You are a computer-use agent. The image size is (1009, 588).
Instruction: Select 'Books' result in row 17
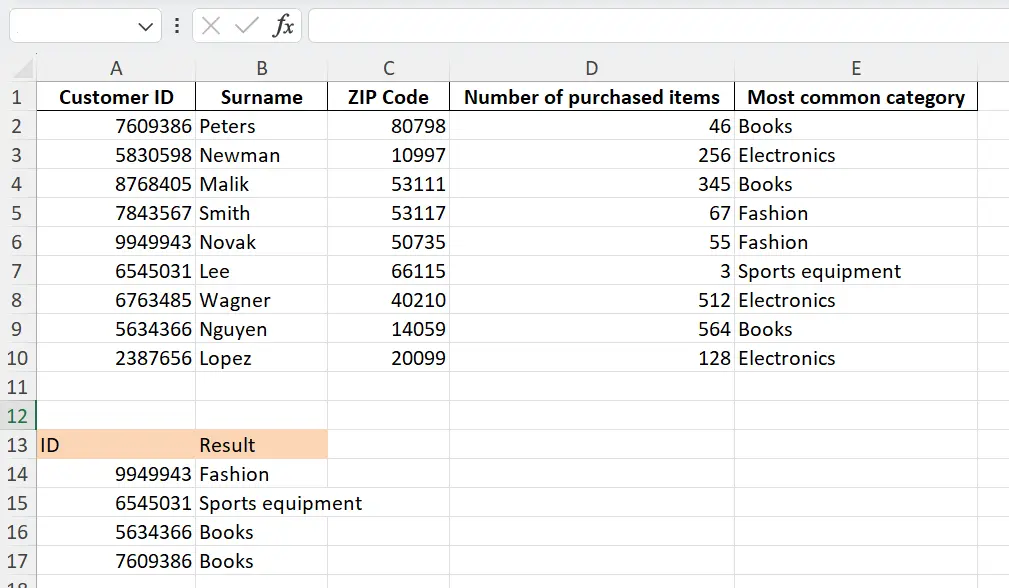(x=261, y=560)
